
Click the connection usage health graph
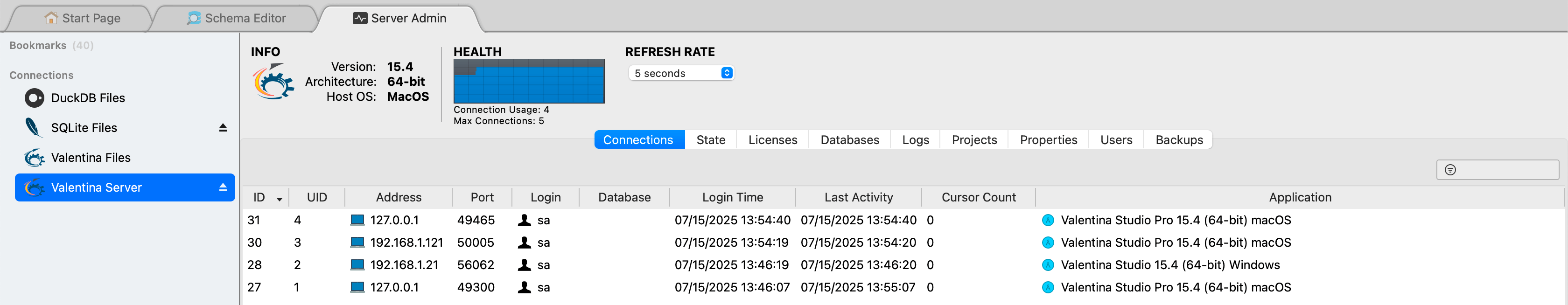[x=529, y=81]
